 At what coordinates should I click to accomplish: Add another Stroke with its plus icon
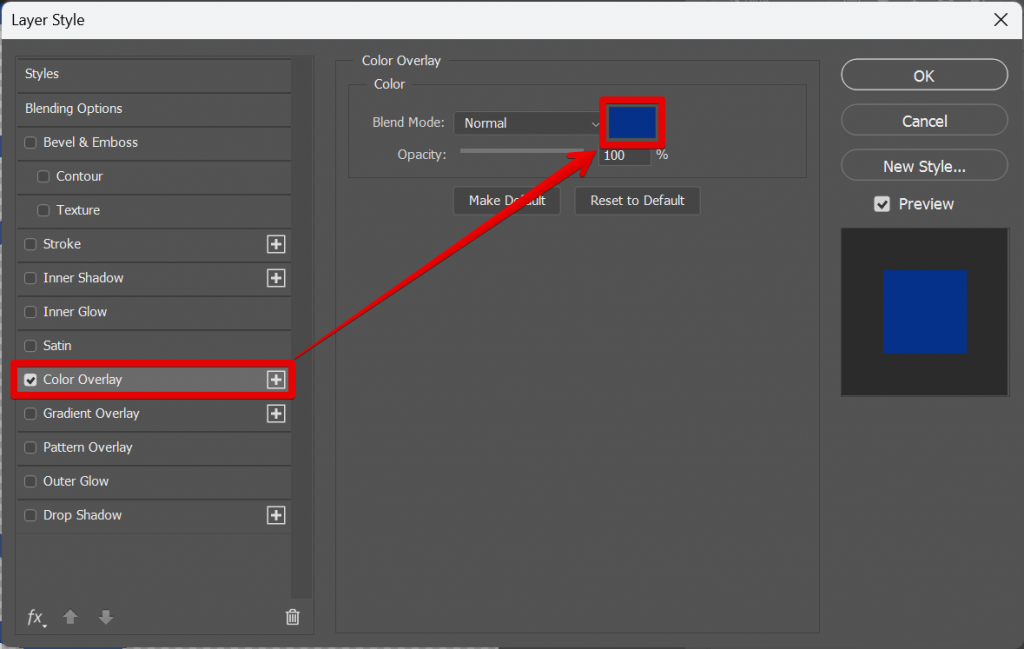(x=276, y=244)
